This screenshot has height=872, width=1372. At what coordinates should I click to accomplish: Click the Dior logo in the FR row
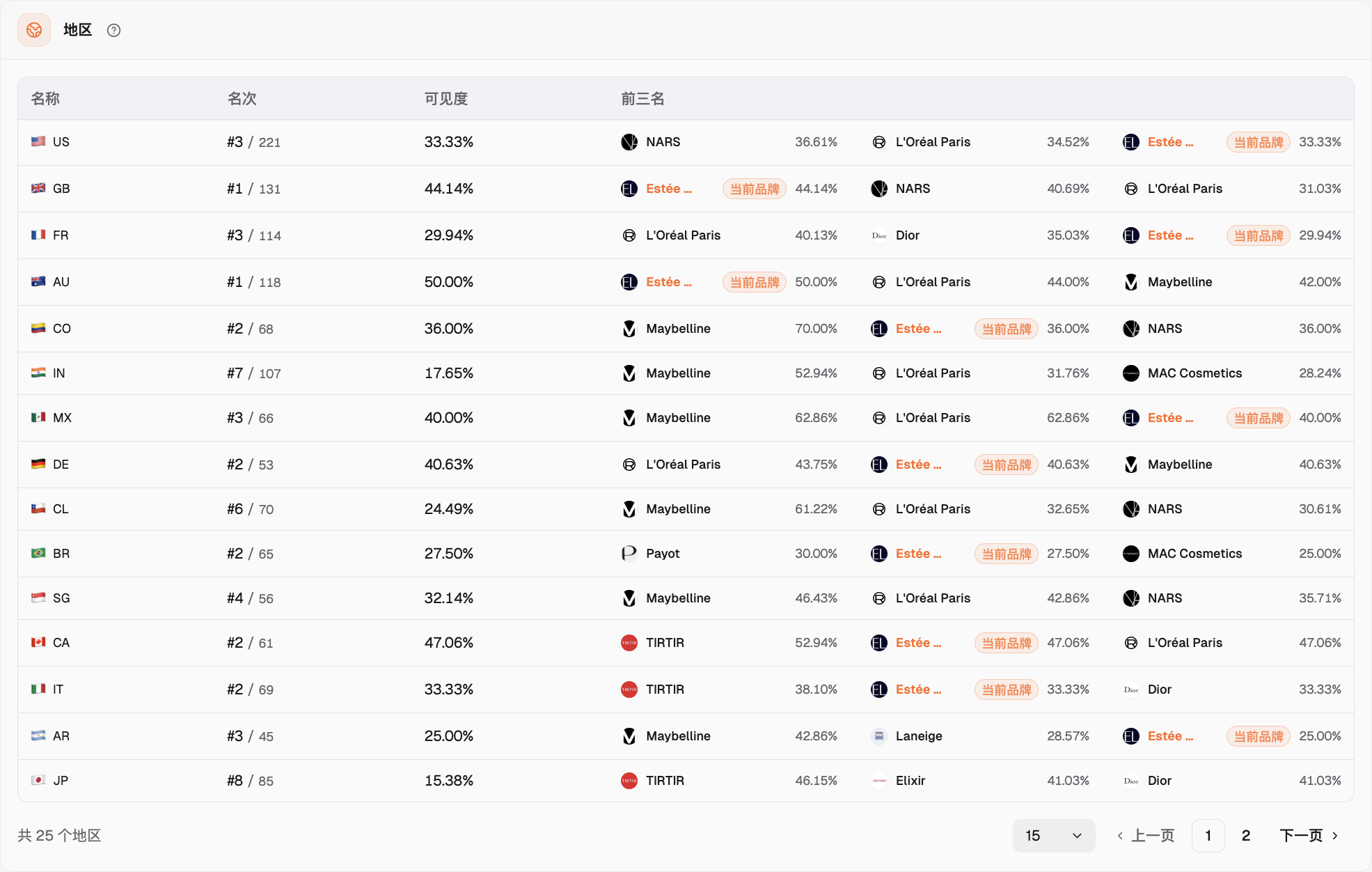[879, 235]
